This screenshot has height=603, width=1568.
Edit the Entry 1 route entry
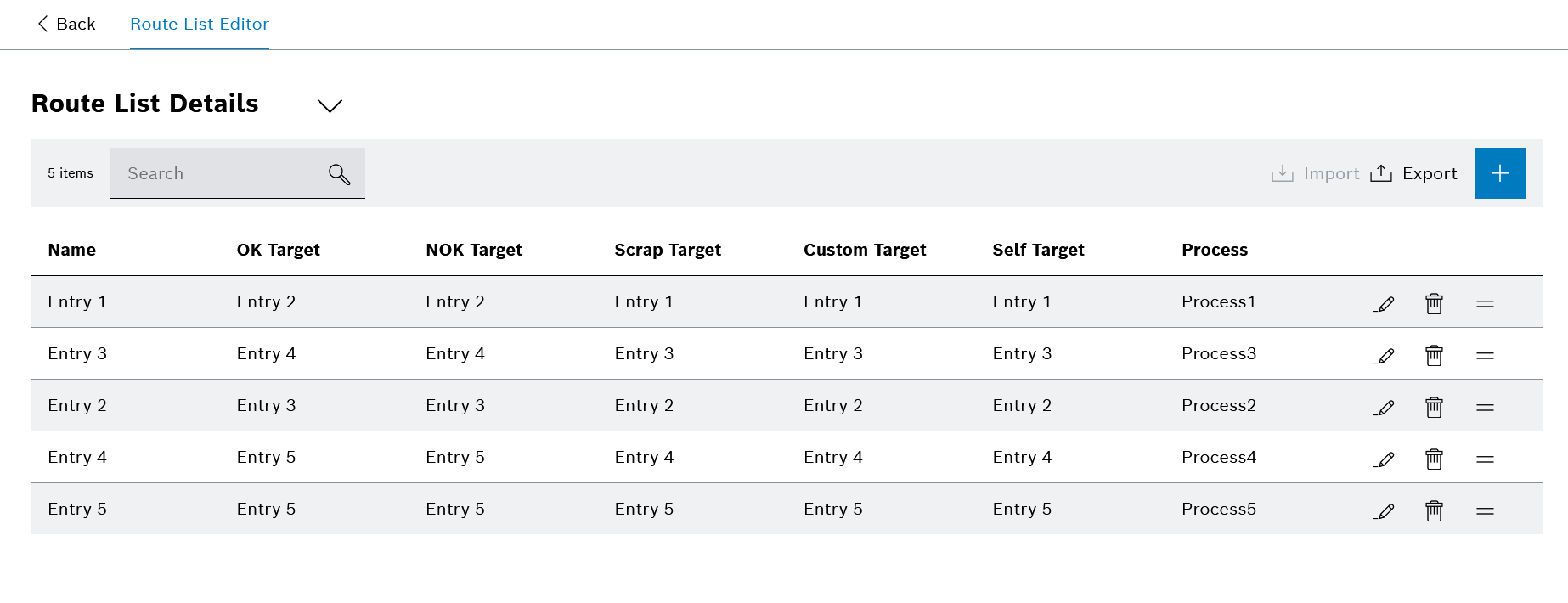pos(1384,302)
